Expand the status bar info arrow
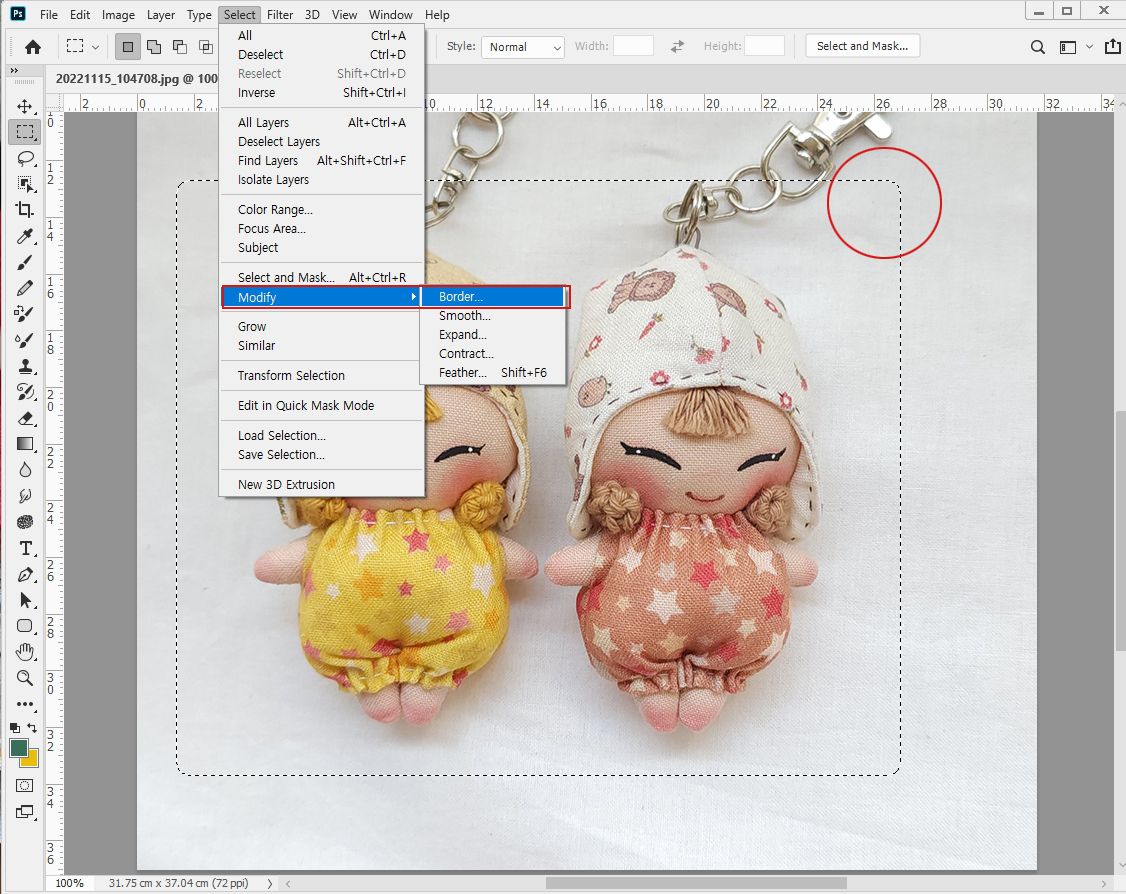Screen dimensions: 1126x894 [270, 883]
